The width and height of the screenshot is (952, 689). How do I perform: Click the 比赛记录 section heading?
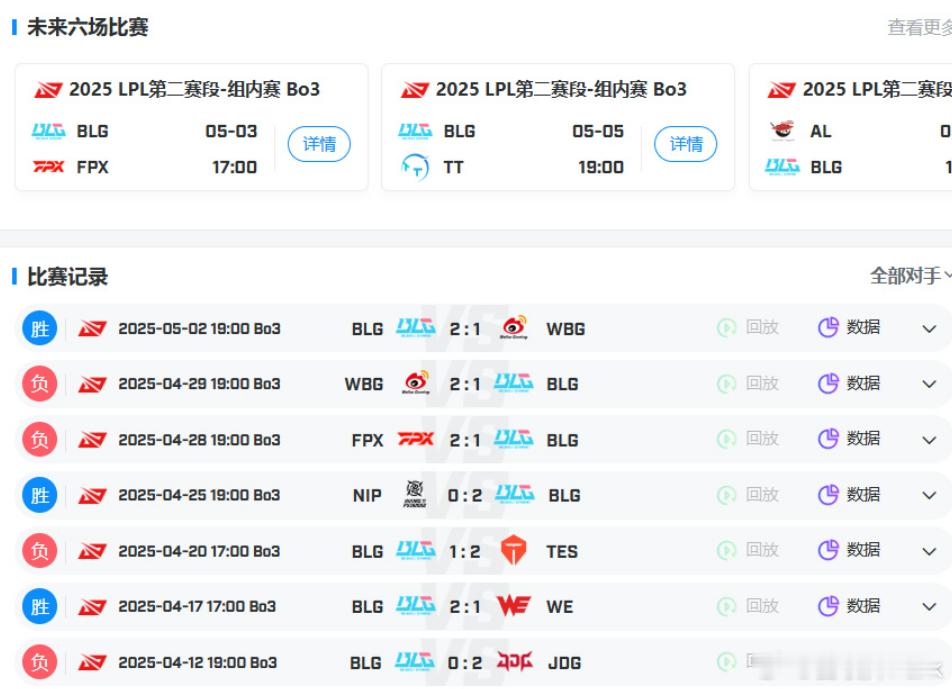[x=67, y=277]
